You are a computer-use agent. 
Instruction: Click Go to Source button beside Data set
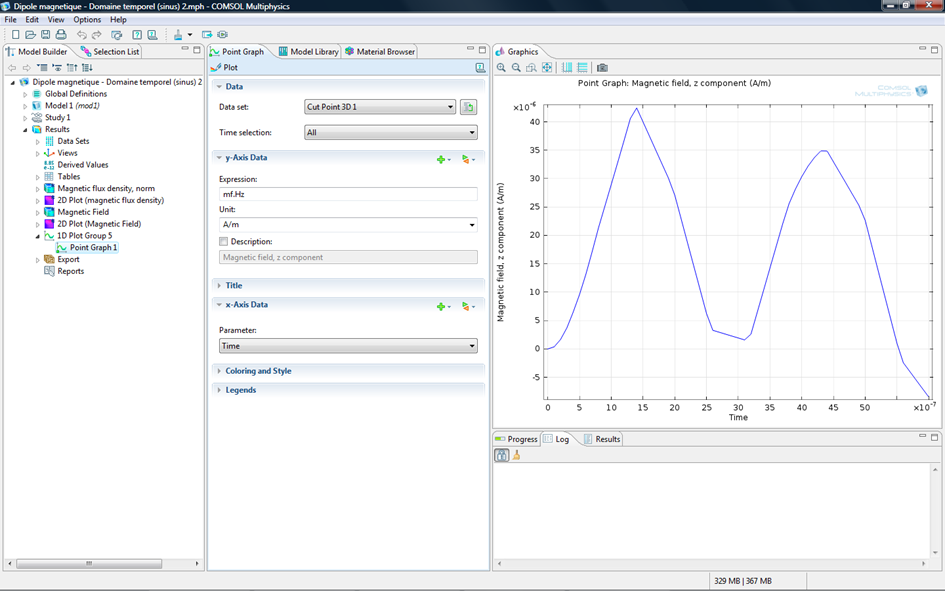[469, 107]
